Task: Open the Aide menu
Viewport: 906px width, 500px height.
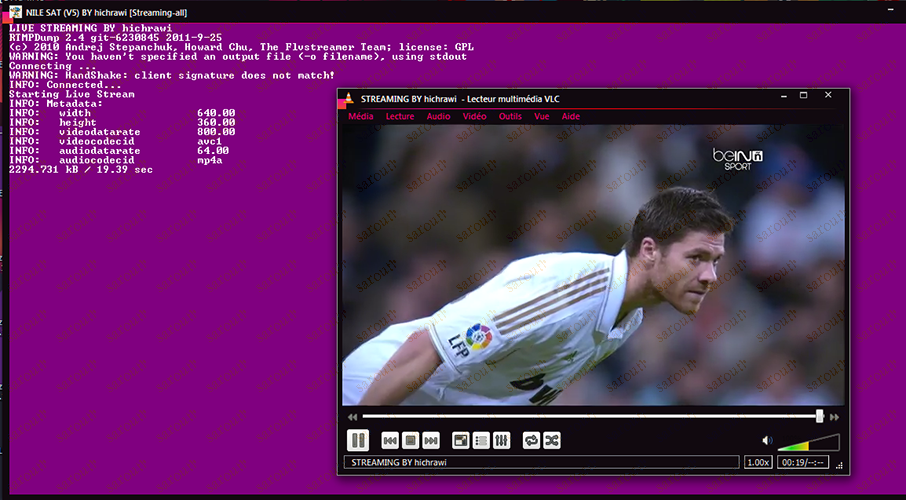Action: click(x=571, y=116)
